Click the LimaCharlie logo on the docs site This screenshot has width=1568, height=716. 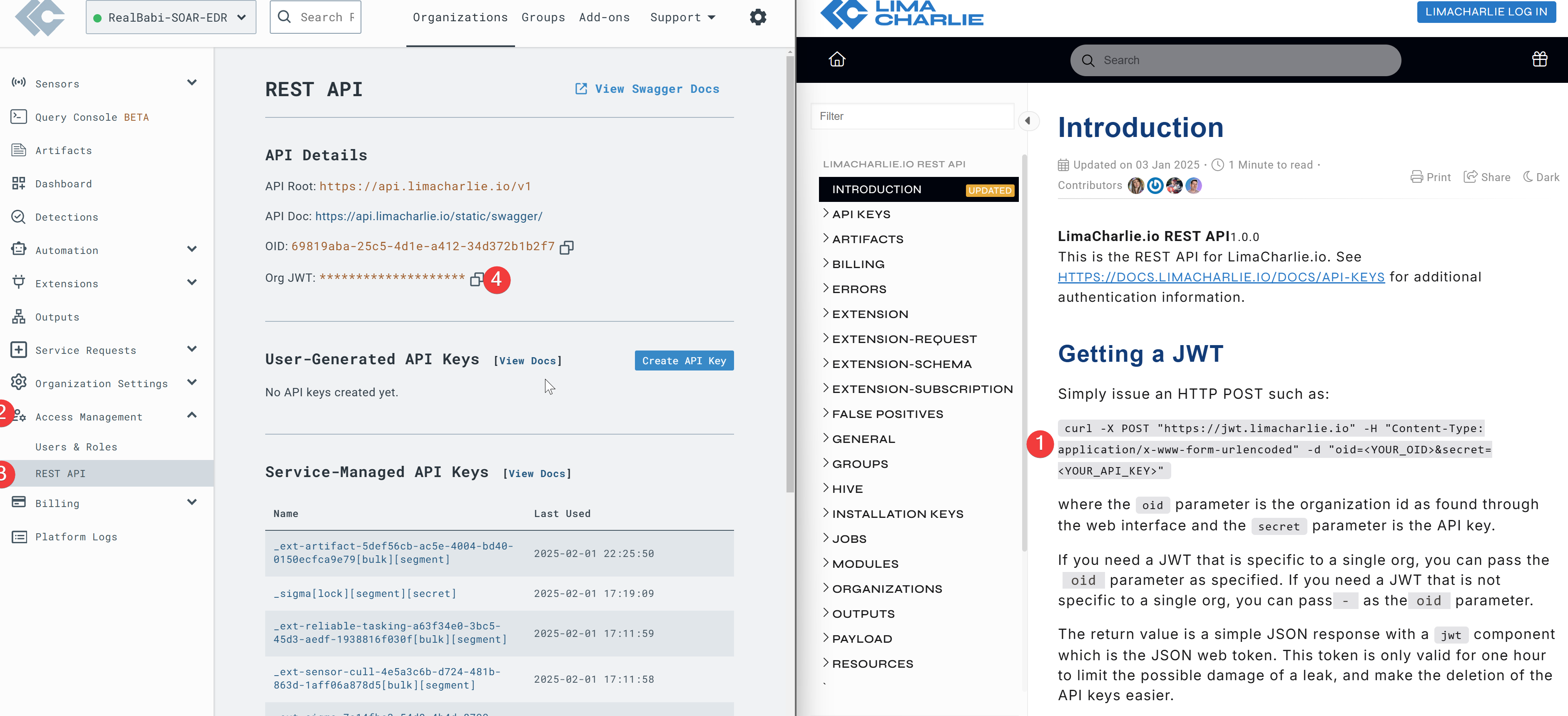[901, 15]
